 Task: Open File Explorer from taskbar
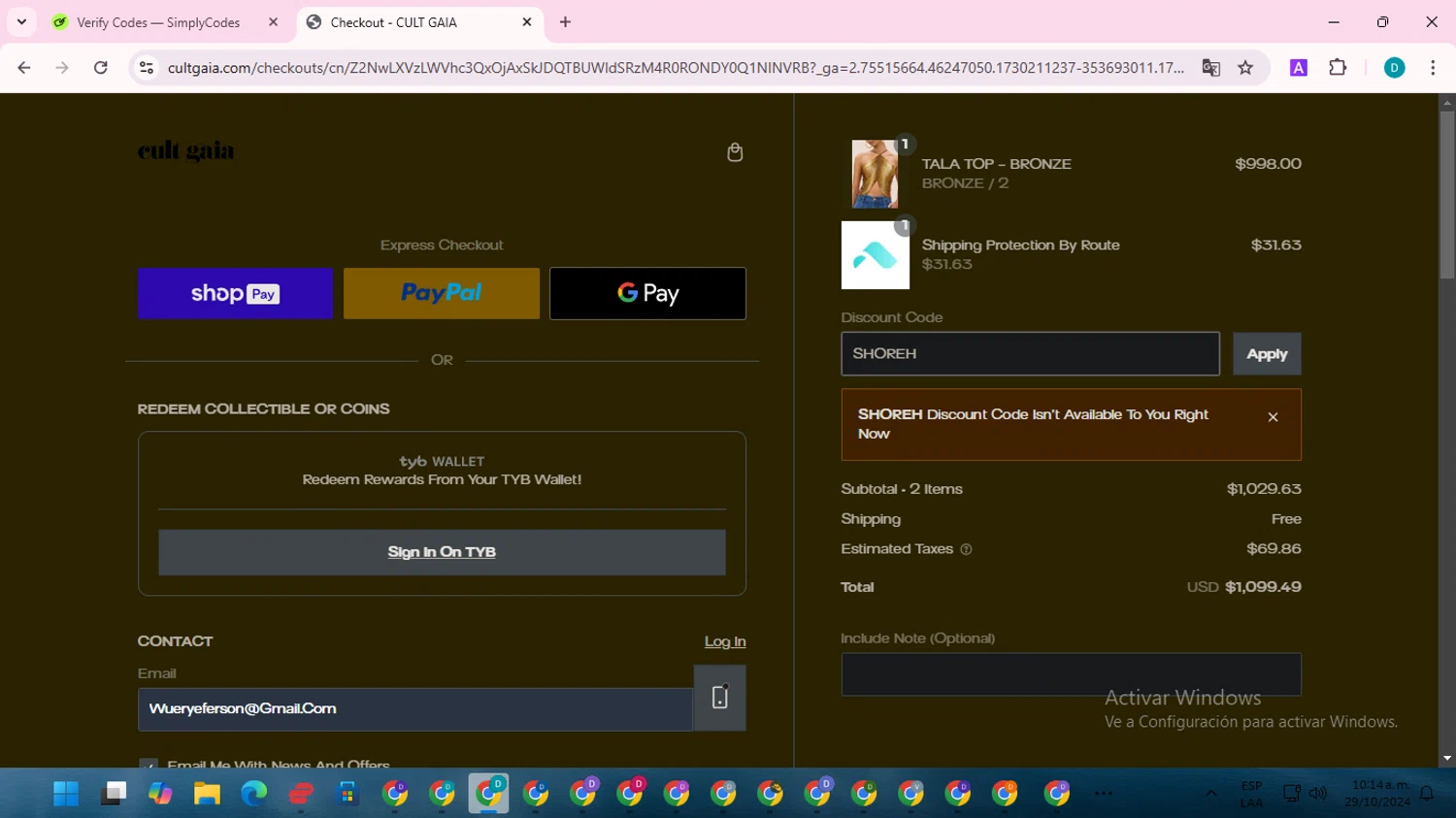[207, 794]
